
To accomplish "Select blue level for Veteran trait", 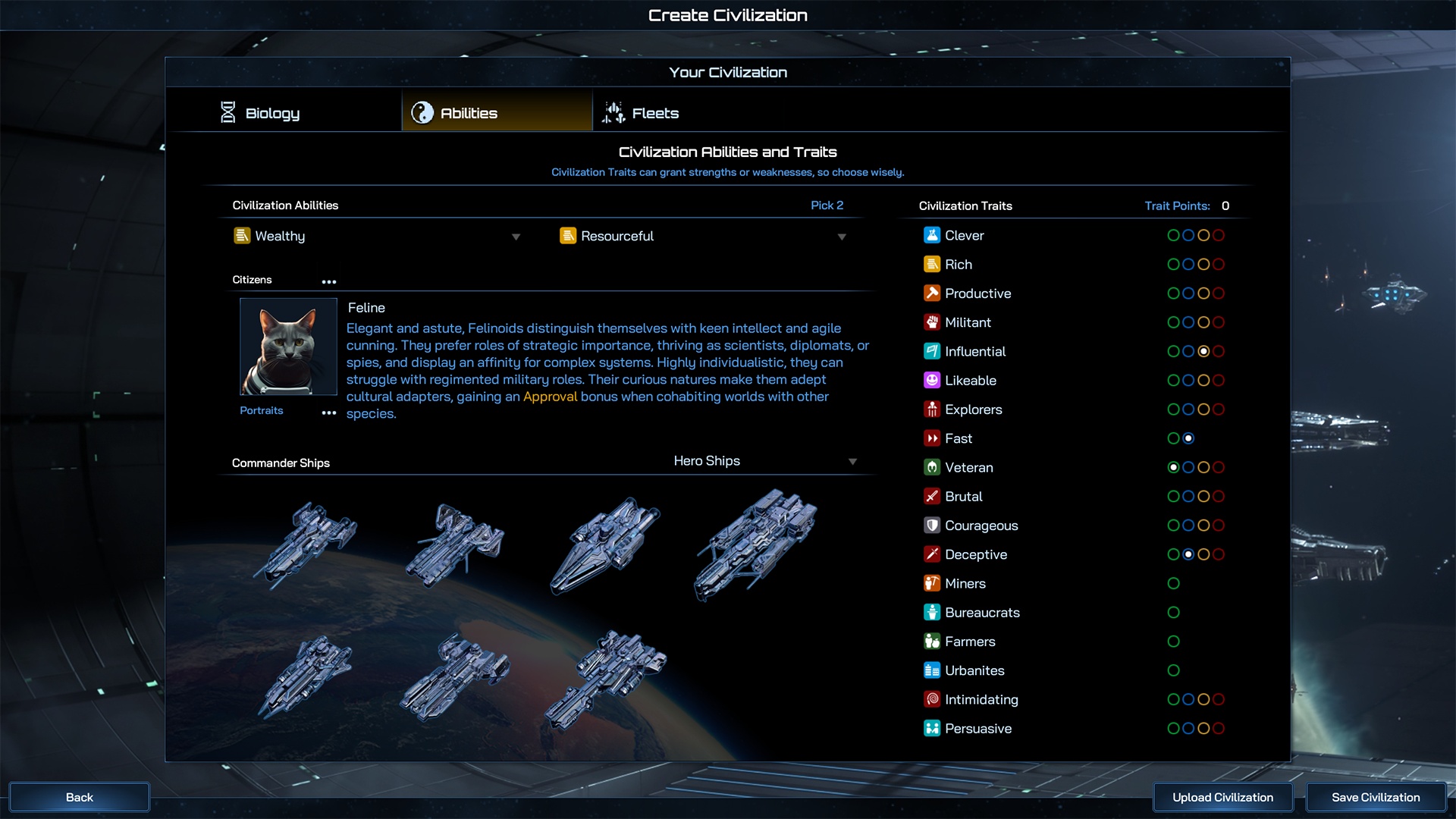I will pos(1188,467).
